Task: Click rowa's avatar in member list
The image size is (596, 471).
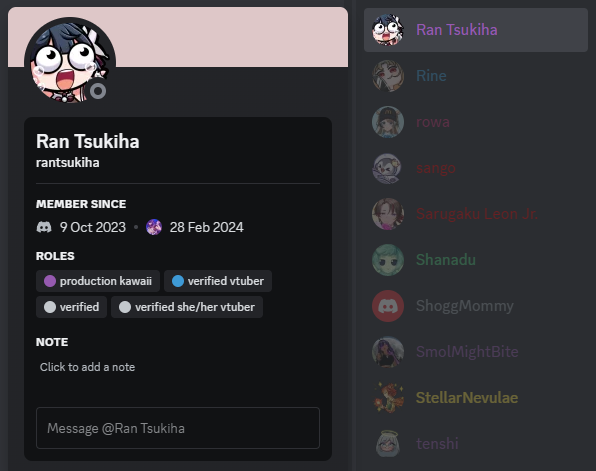Action: (x=388, y=122)
